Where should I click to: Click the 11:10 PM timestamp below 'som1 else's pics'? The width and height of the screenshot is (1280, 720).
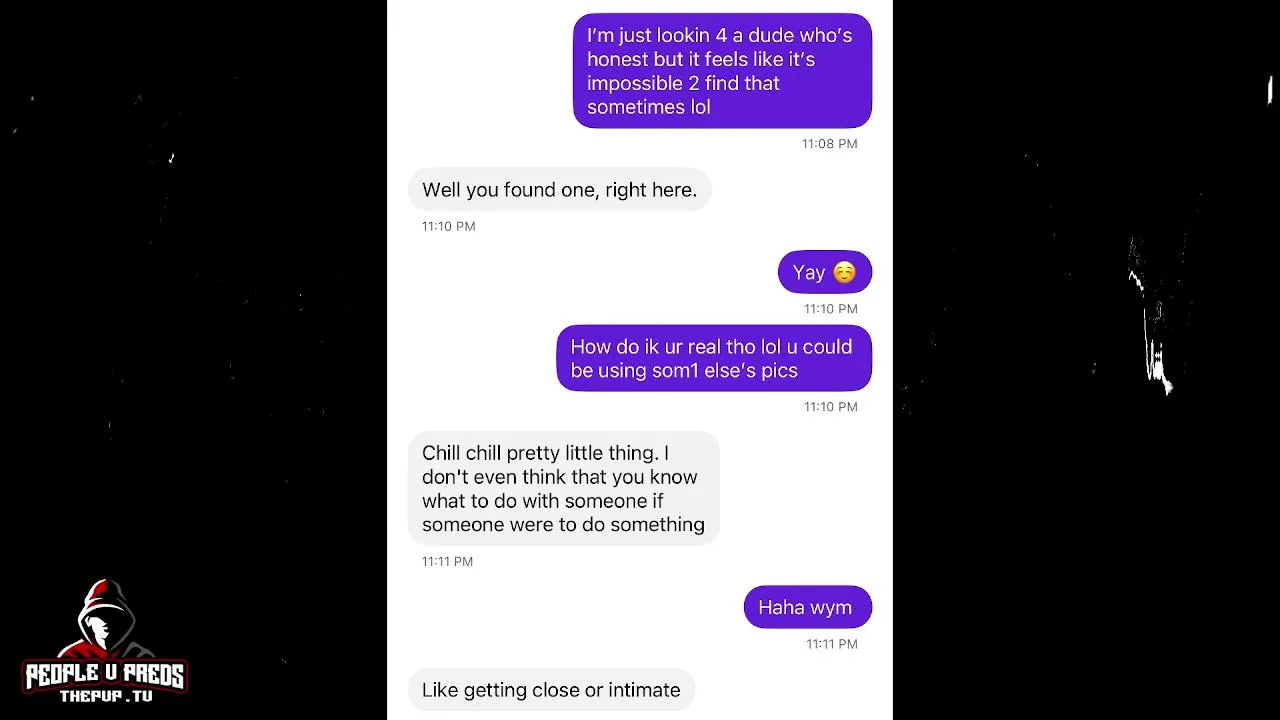pyautogui.click(x=830, y=407)
